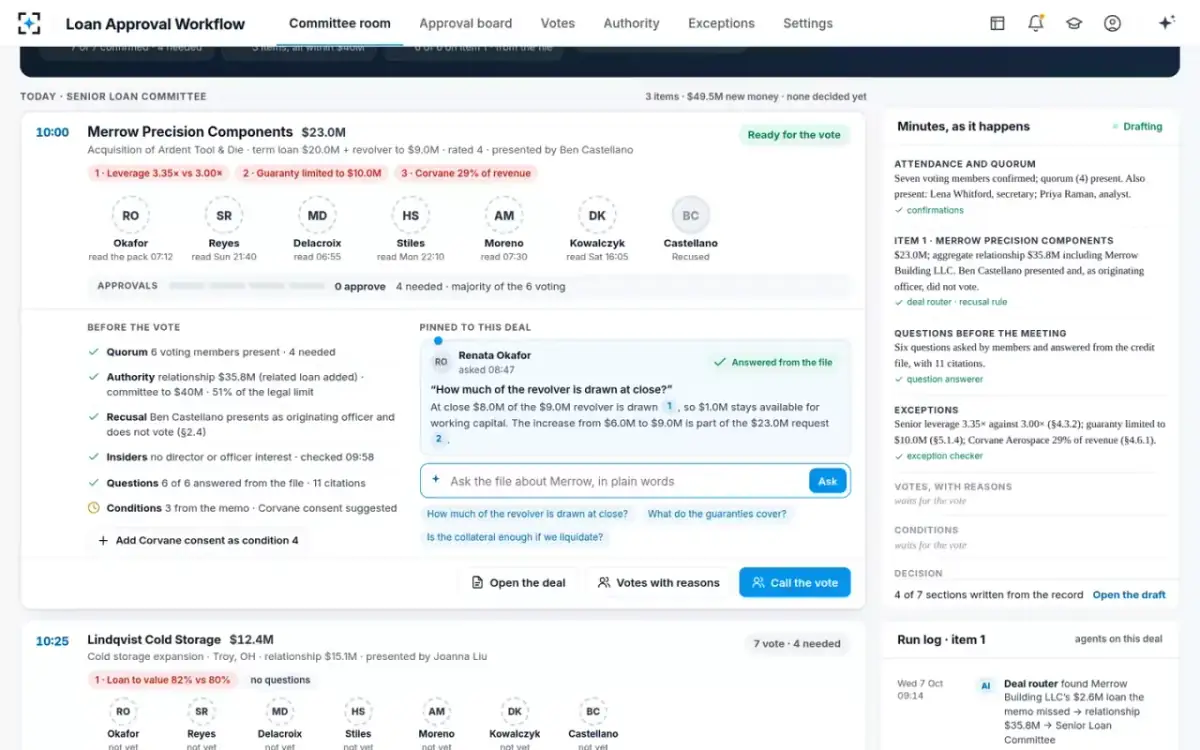Click the Ready for the vote badge

[x=795, y=135]
